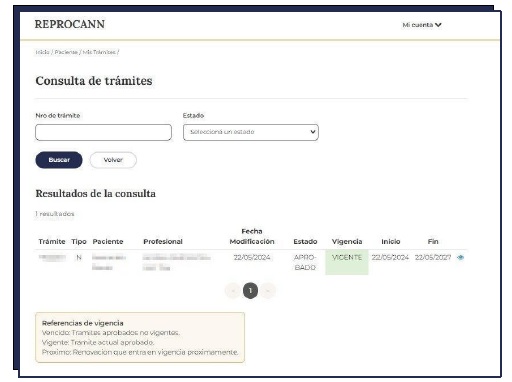Open the Paciente breadcrumb link

coord(66,52)
